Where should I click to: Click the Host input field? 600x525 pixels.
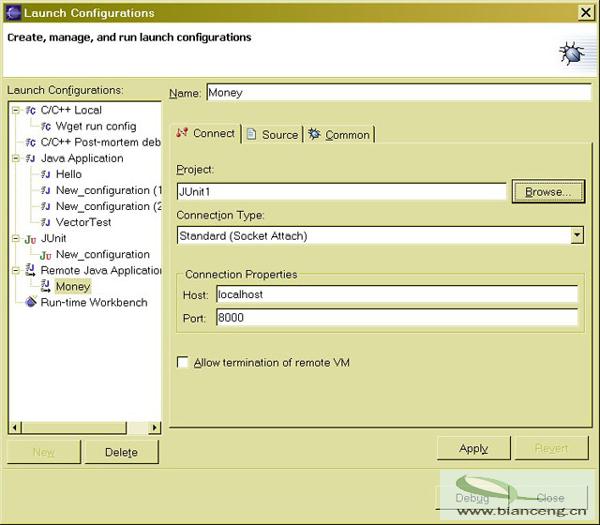coord(397,294)
